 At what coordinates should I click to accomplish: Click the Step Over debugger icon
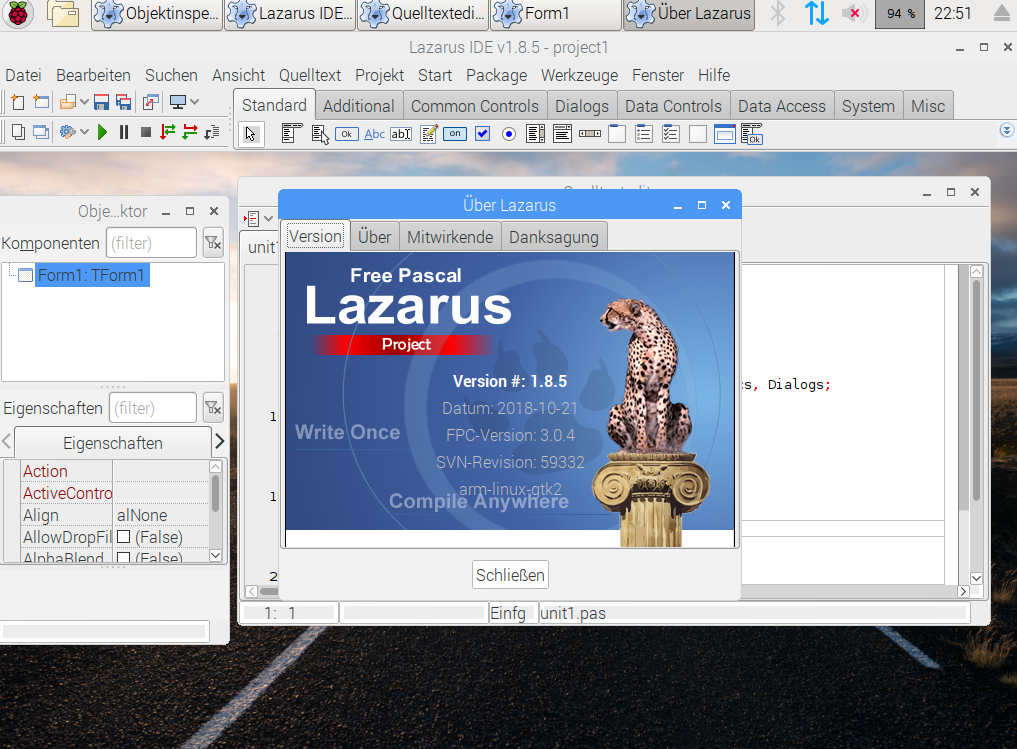189,133
